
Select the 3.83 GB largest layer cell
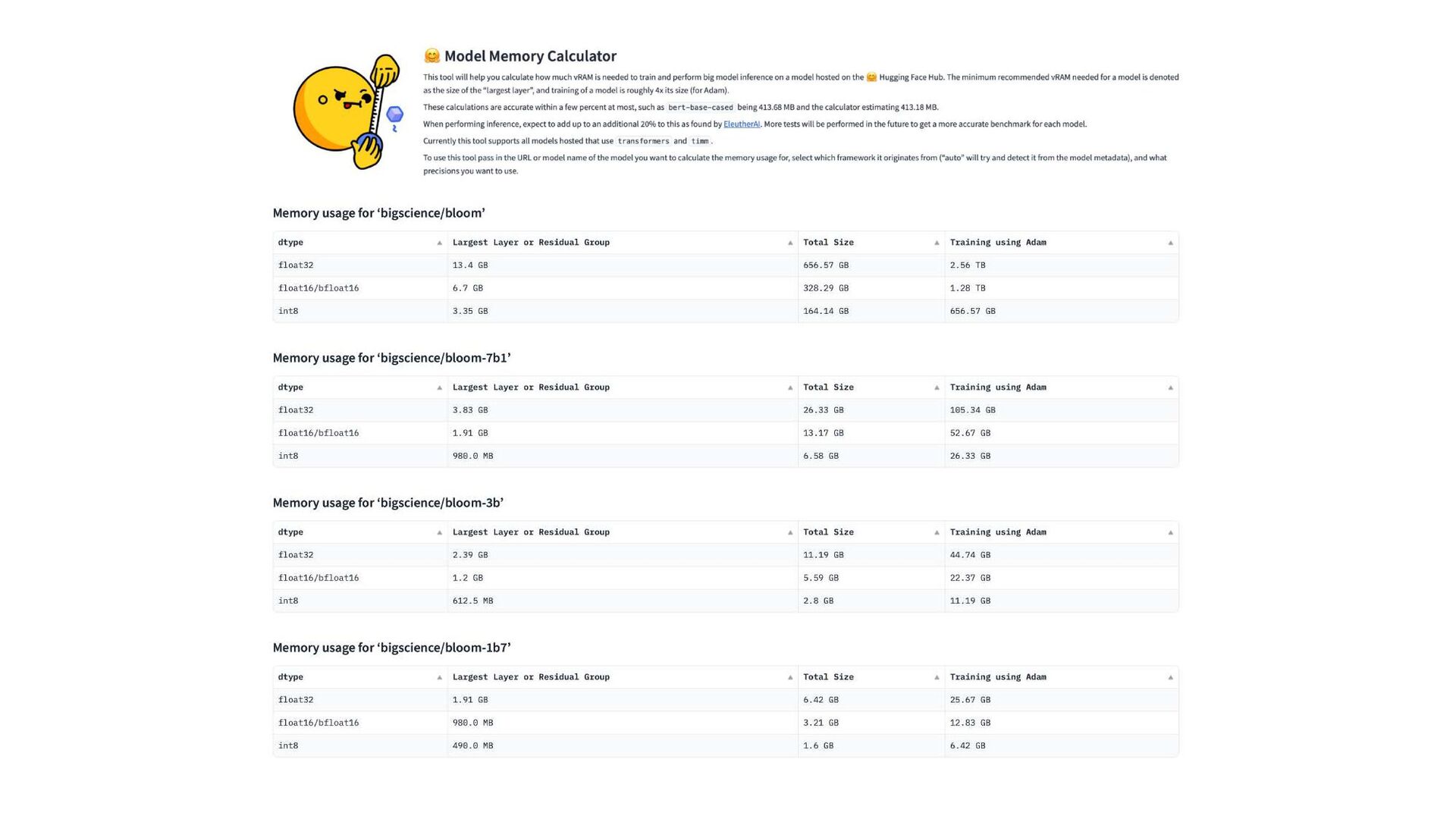[622, 410]
